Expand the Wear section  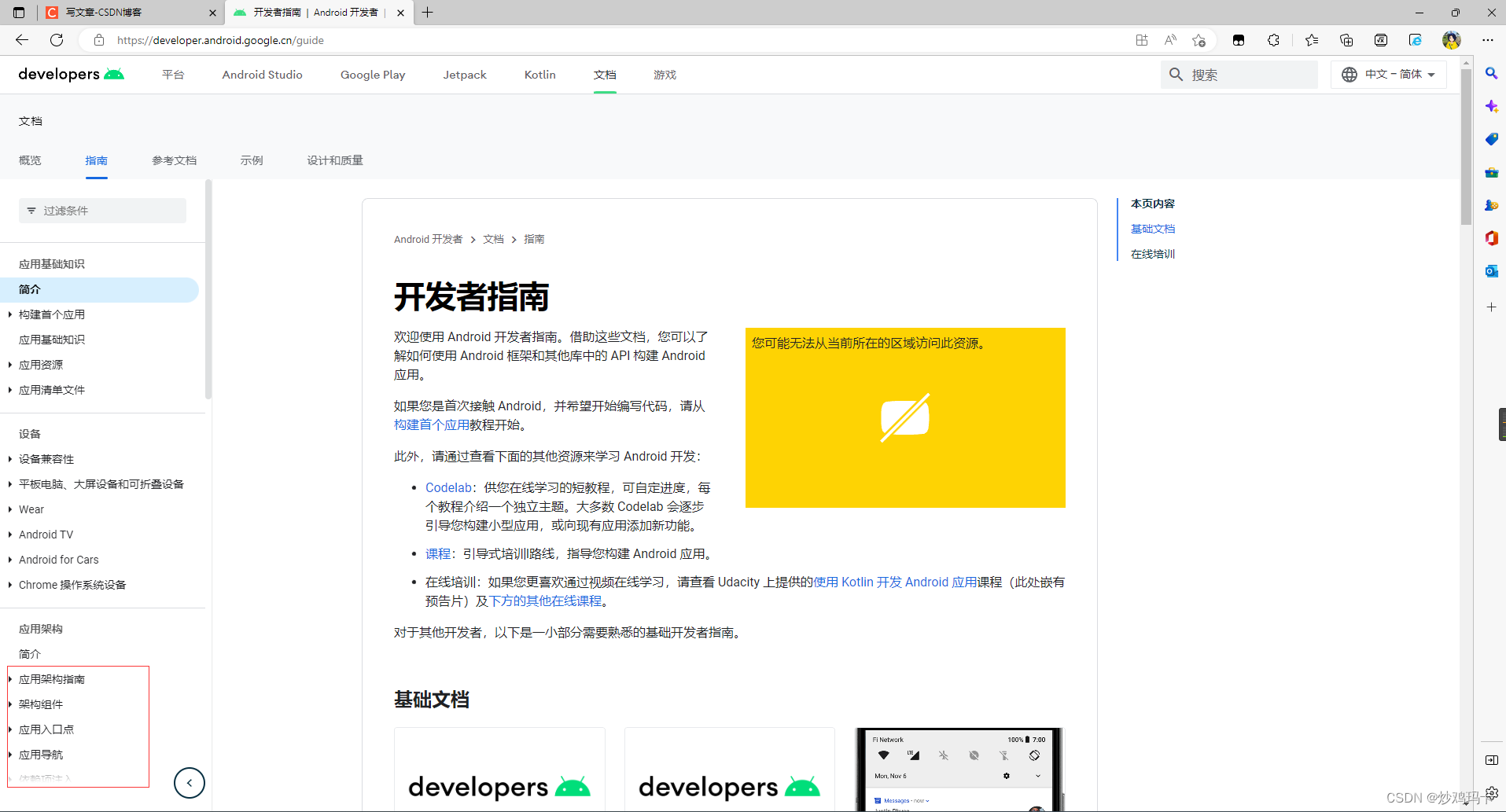[9, 509]
